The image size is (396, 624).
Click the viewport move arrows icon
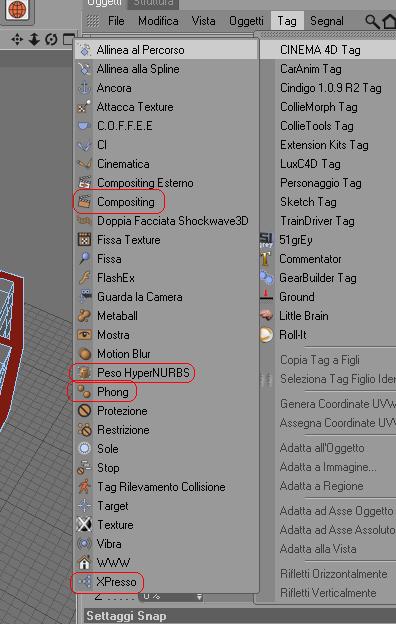point(17,39)
